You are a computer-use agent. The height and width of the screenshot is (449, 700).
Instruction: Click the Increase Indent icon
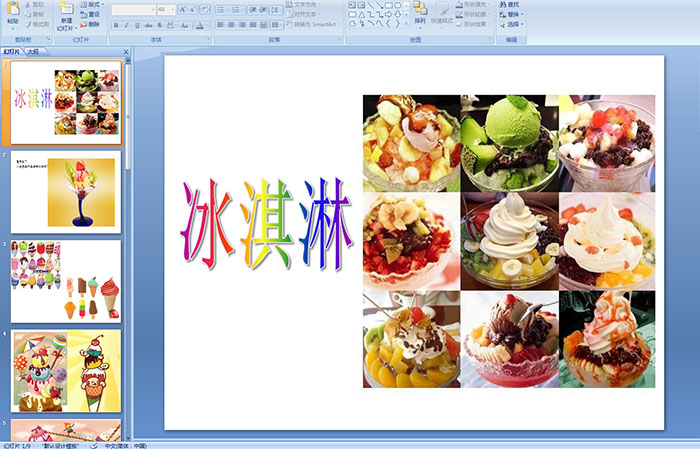(263, 10)
